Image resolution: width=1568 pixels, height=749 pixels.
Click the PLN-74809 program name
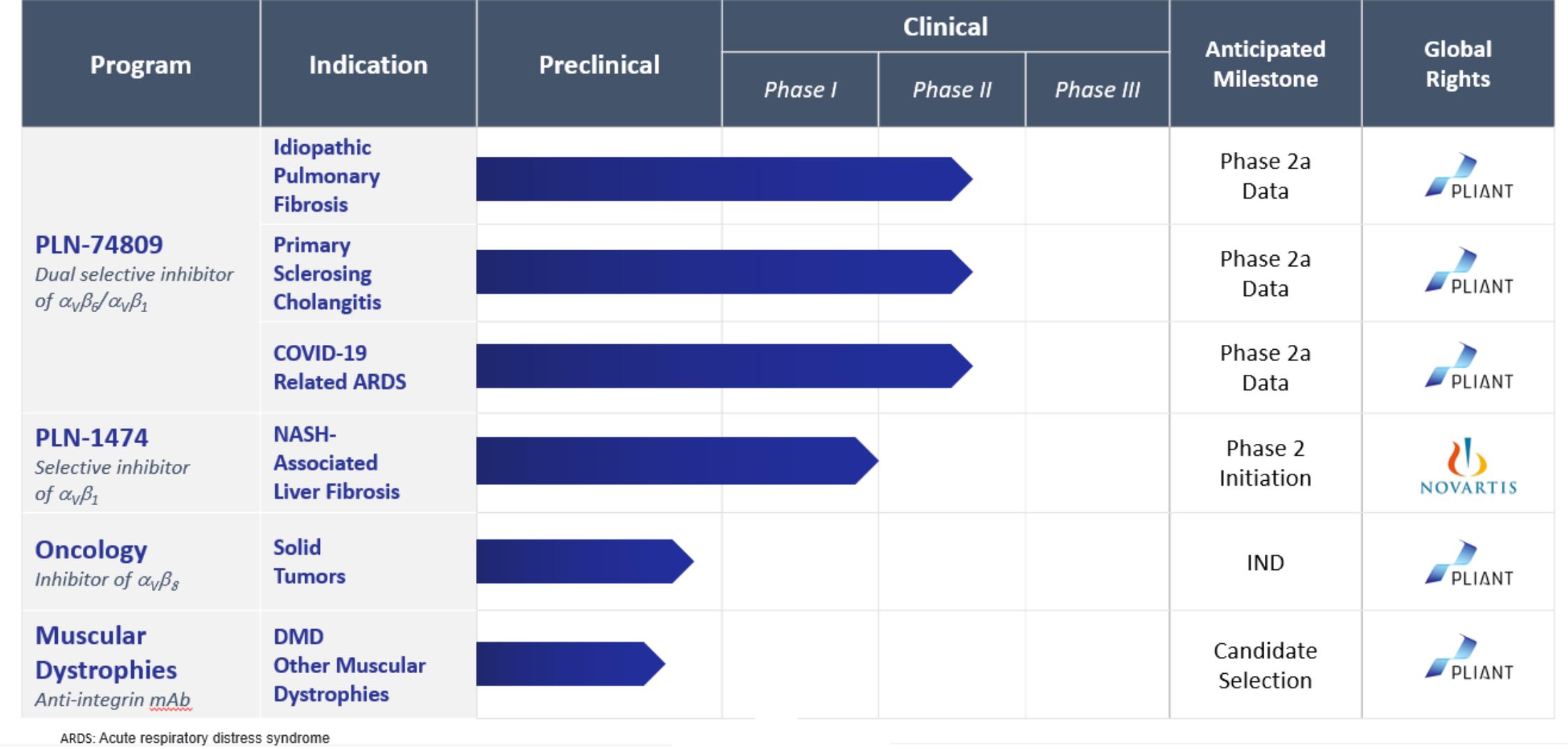coord(99,245)
